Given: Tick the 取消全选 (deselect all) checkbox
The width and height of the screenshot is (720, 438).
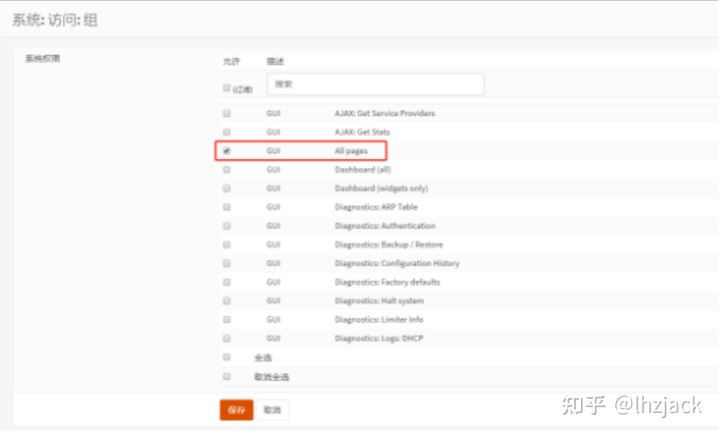Looking at the screenshot, I should 226,376.
